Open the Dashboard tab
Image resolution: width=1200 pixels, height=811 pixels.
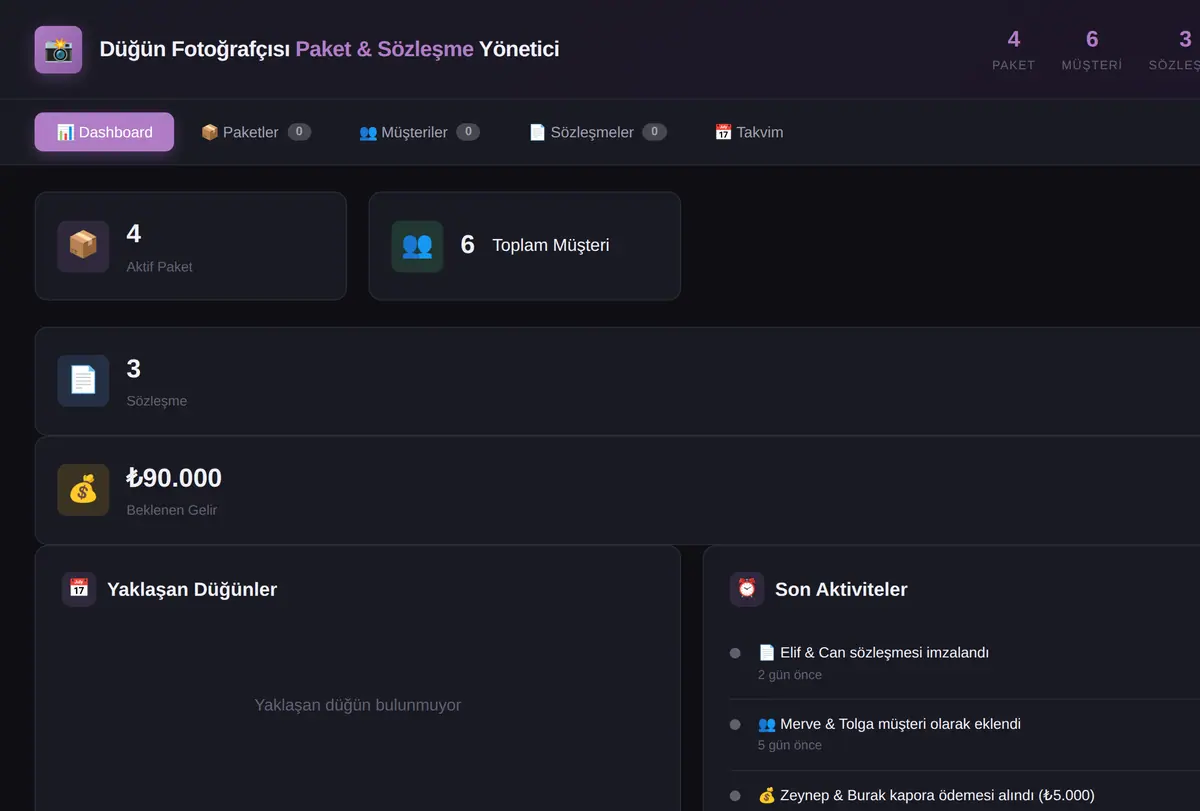coord(104,132)
